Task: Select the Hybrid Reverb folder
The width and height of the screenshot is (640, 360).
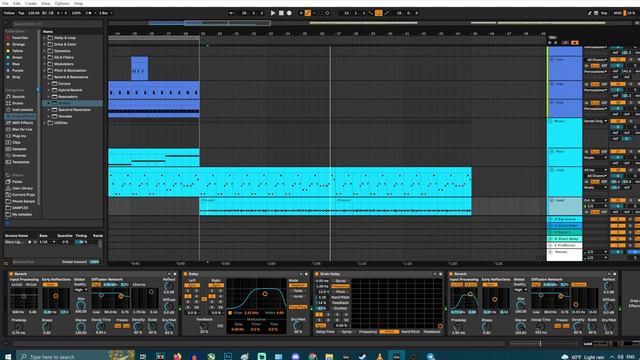Action: [70, 90]
